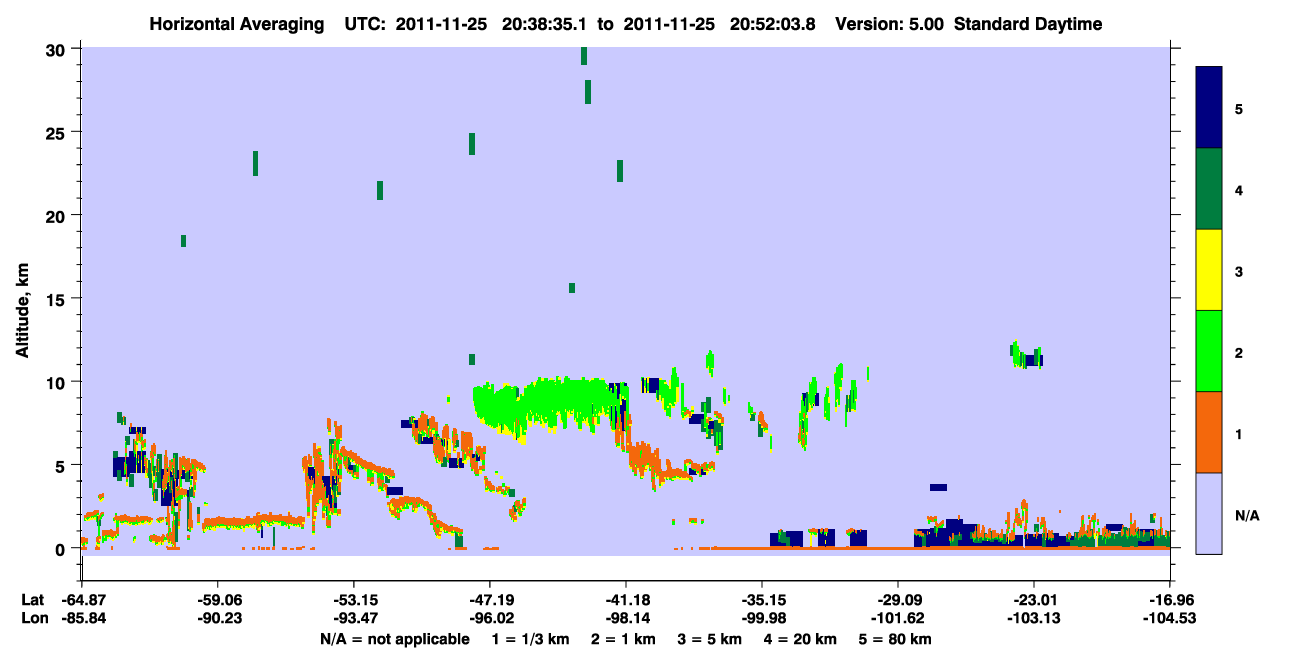Click the longitude value -93.47
1300x667 pixels.
(x=354, y=618)
